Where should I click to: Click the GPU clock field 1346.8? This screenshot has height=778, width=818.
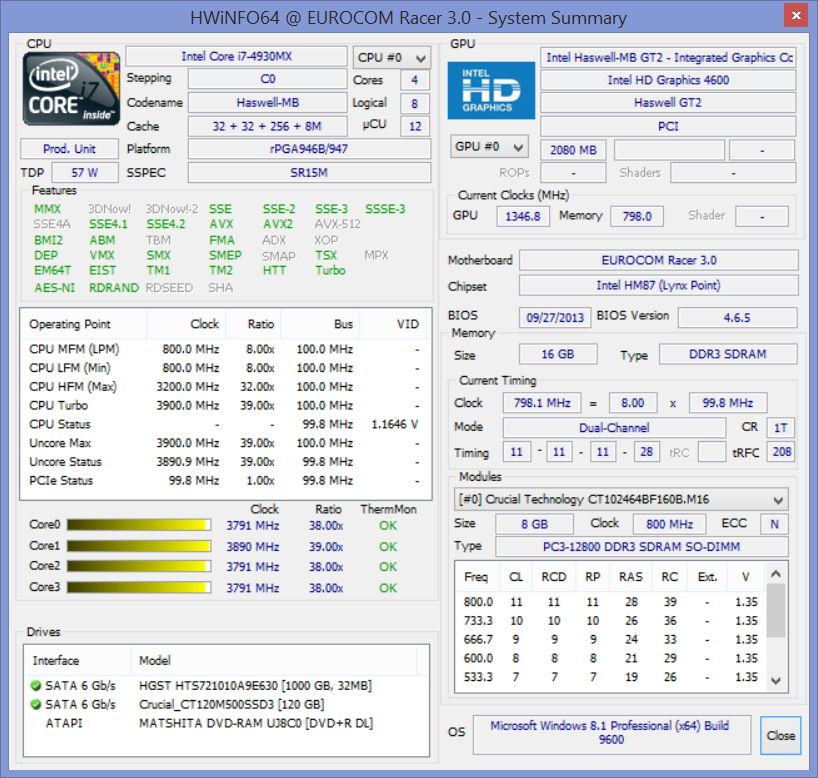(523, 216)
